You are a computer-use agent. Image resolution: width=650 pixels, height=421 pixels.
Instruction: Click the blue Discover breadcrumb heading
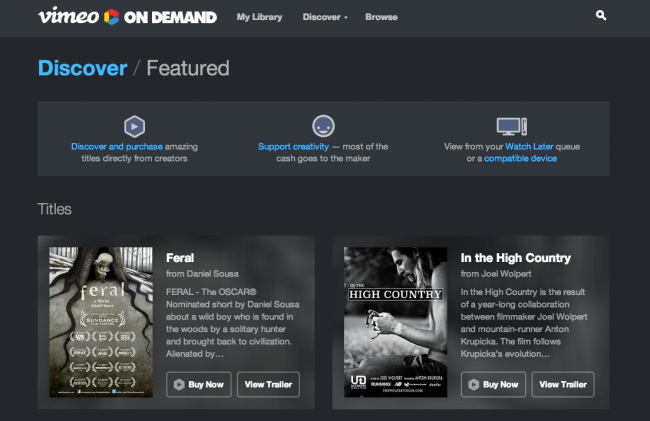coord(82,68)
